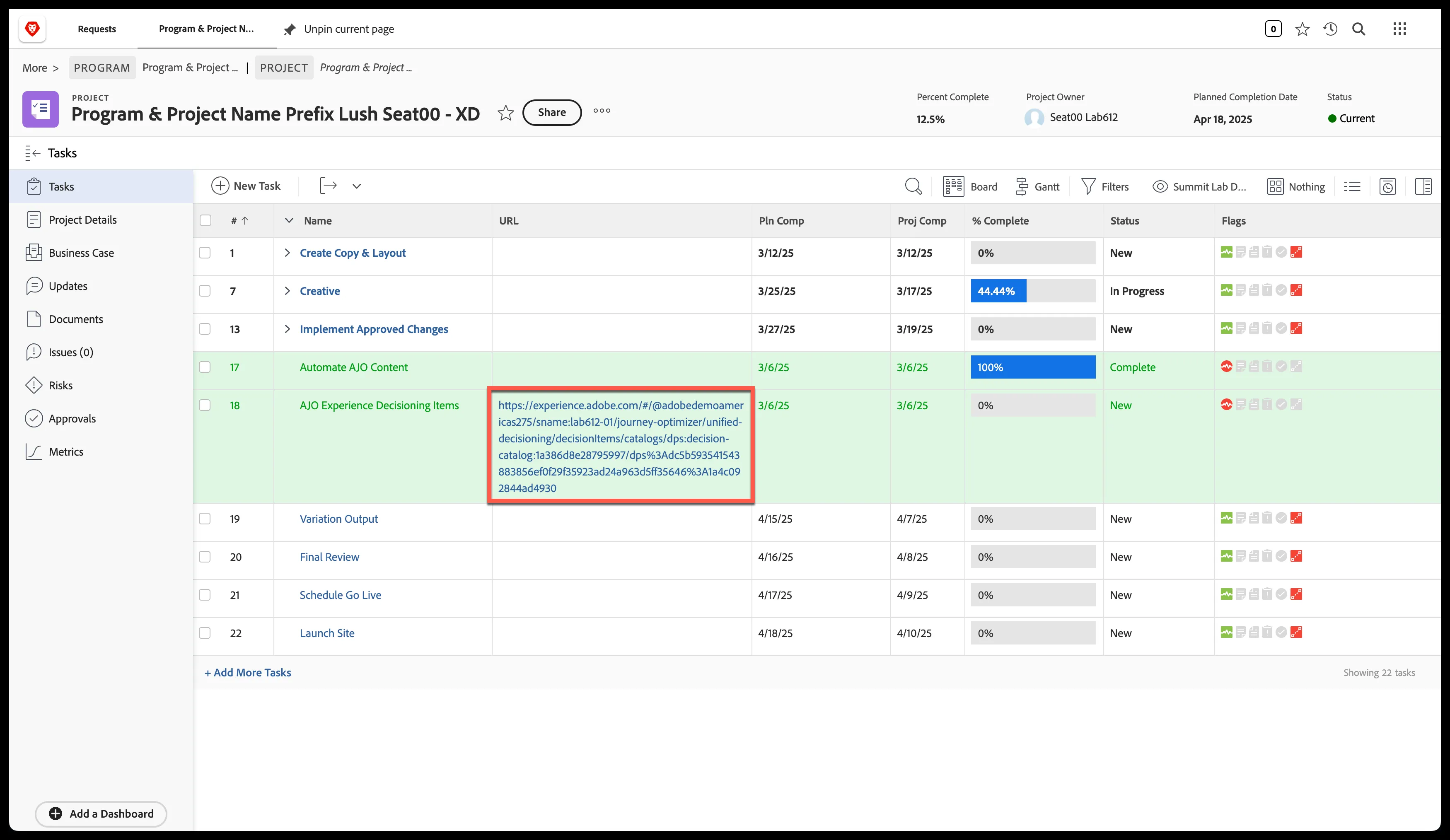Click the 100% progress bar for Automate AJO
The width and height of the screenshot is (1450, 840).
[x=1033, y=367]
